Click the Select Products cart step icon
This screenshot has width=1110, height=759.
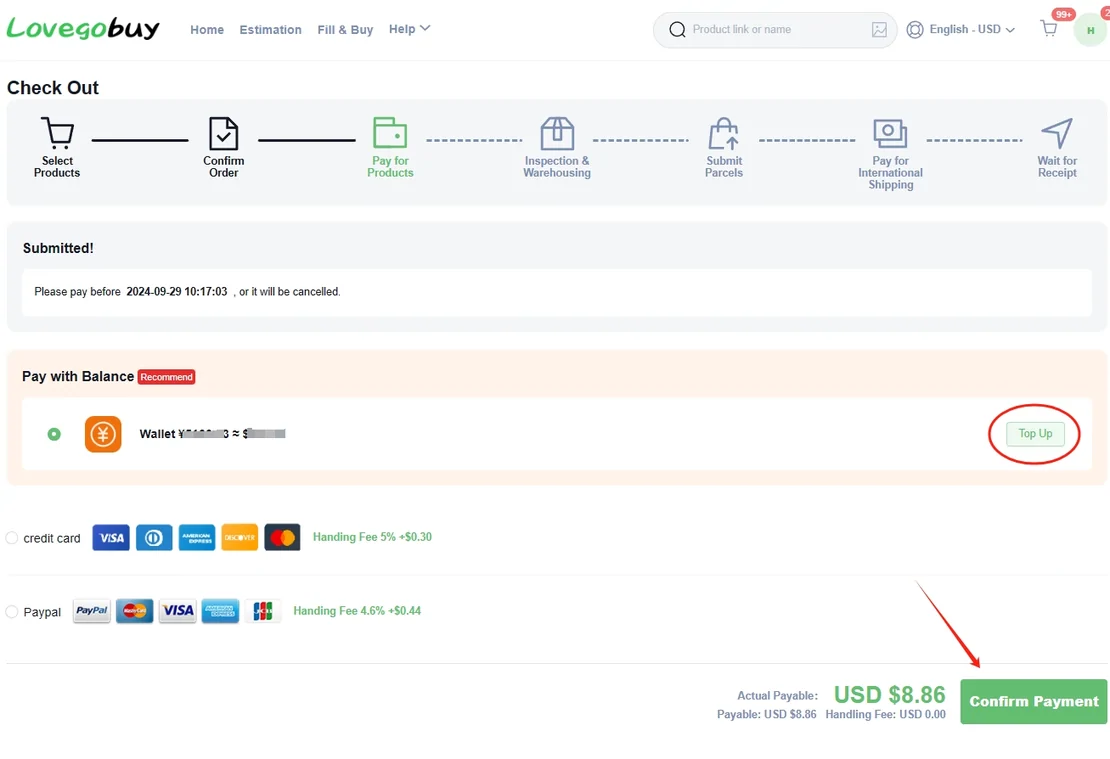57,132
